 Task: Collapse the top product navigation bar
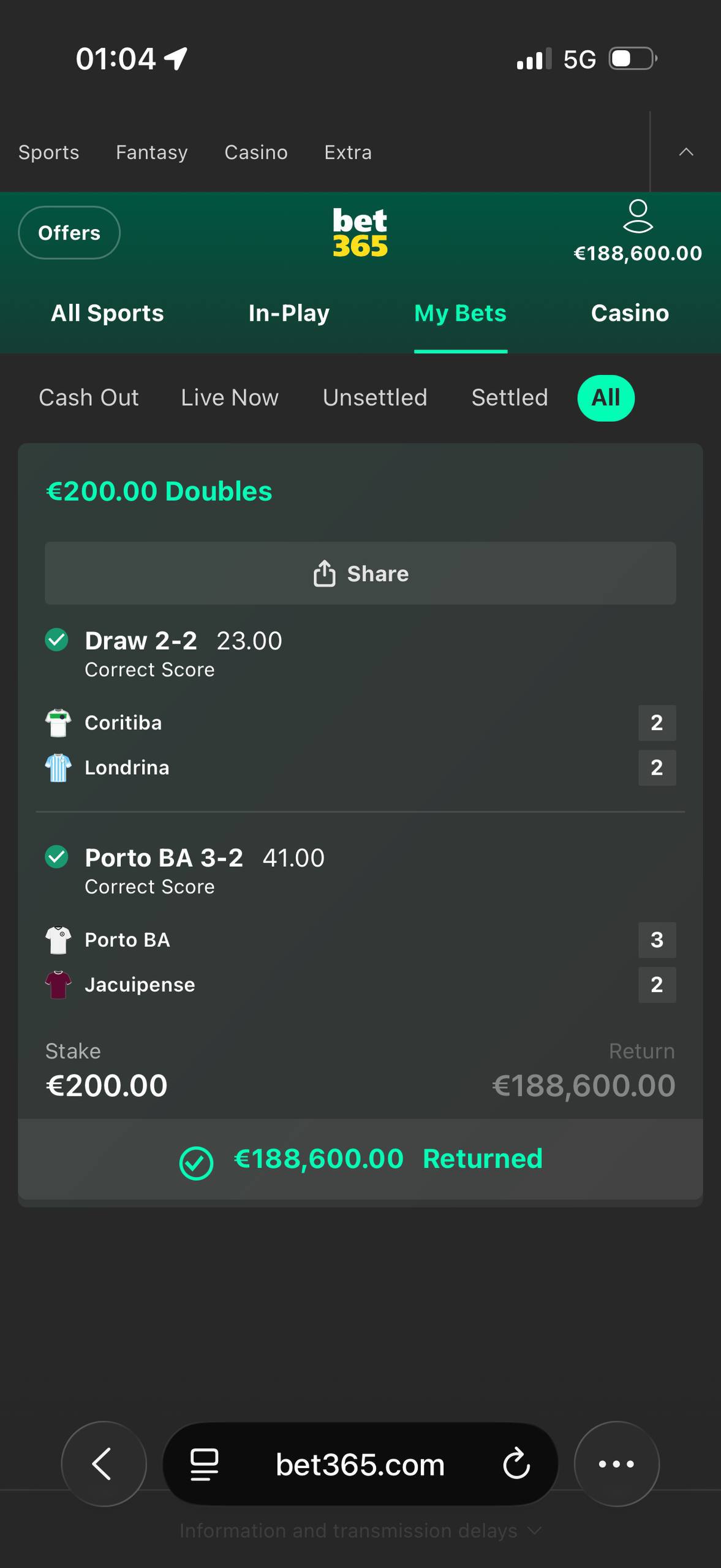685,152
